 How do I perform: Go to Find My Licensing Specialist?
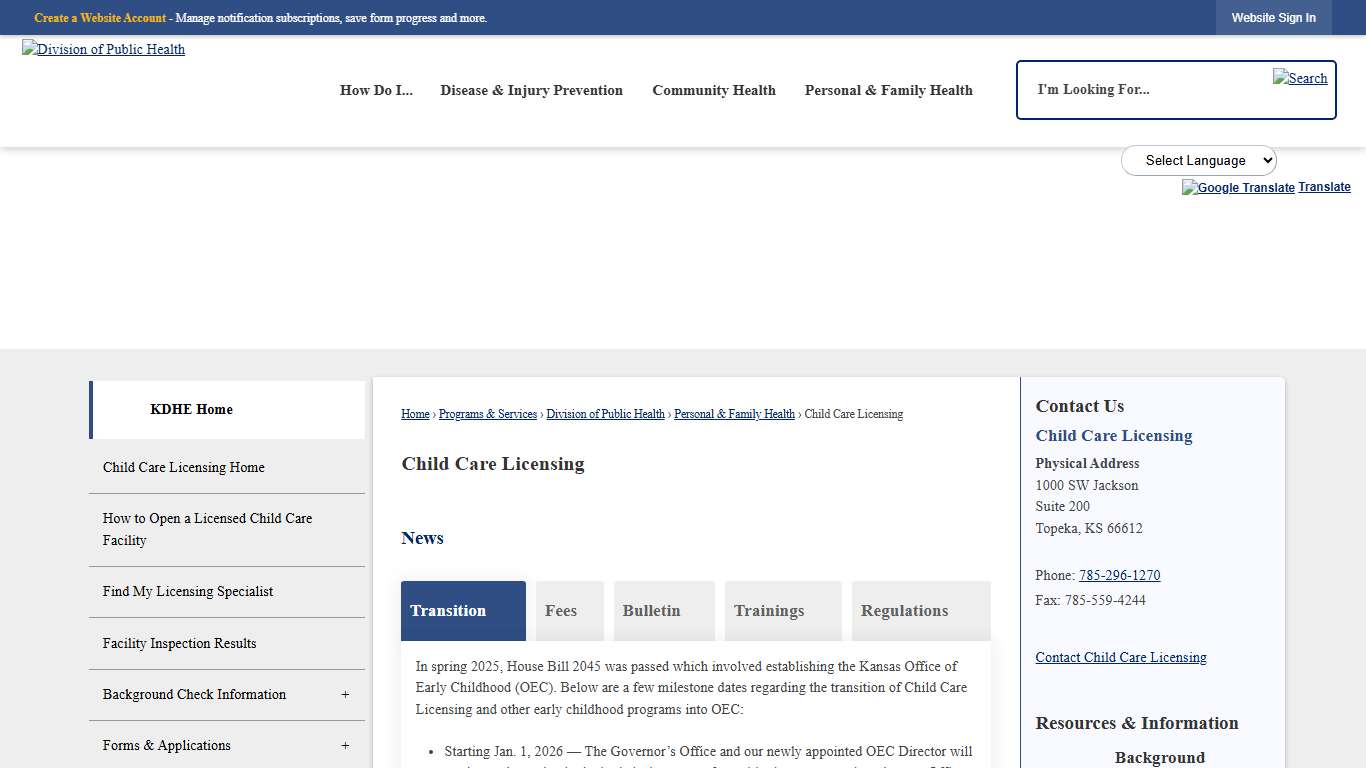(x=188, y=591)
